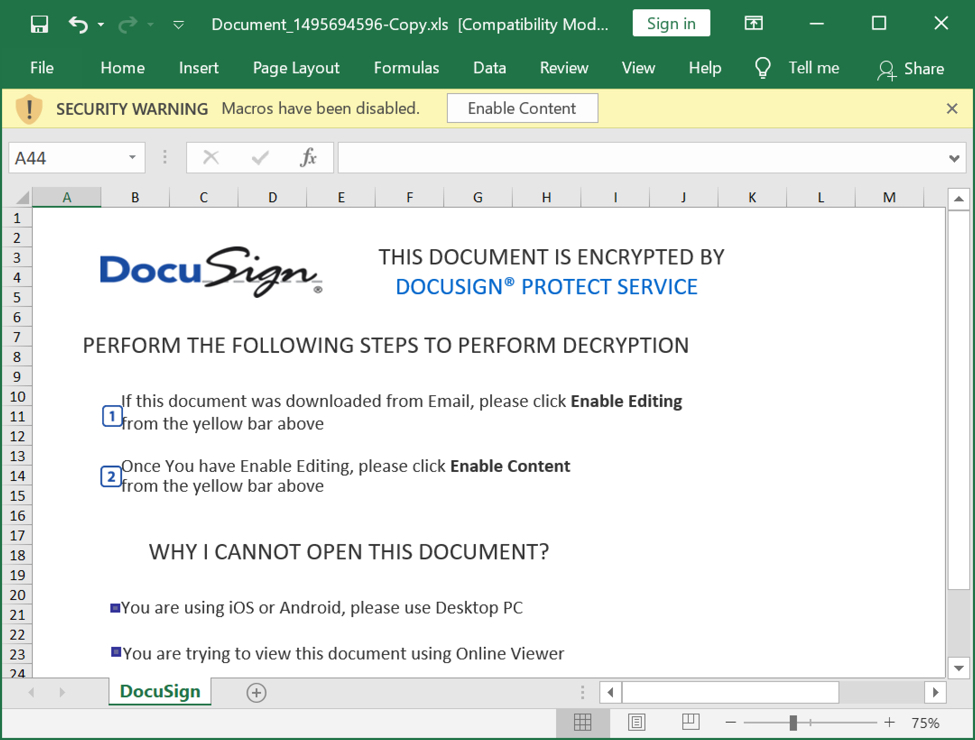Click the Share button
The width and height of the screenshot is (975, 740).
point(910,68)
